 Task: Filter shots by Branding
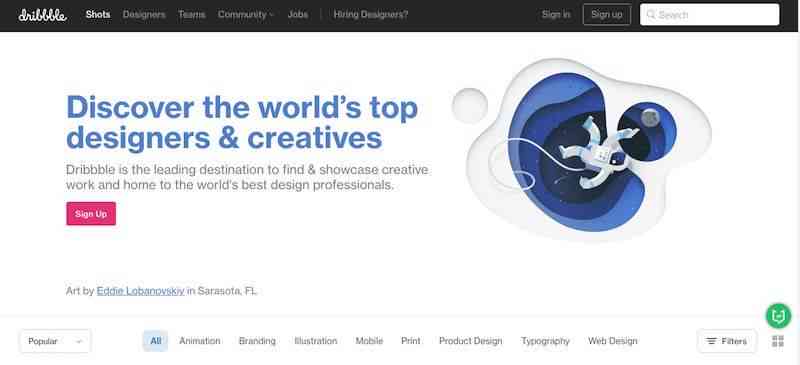tap(257, 341)
